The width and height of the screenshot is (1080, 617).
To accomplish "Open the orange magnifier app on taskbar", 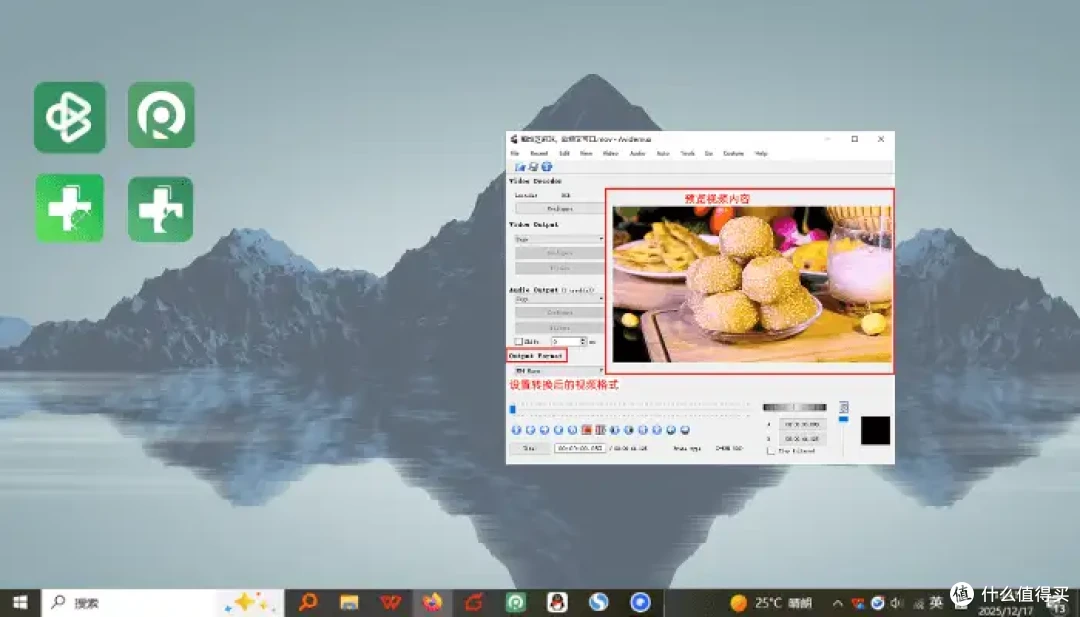I will (308, 603).
